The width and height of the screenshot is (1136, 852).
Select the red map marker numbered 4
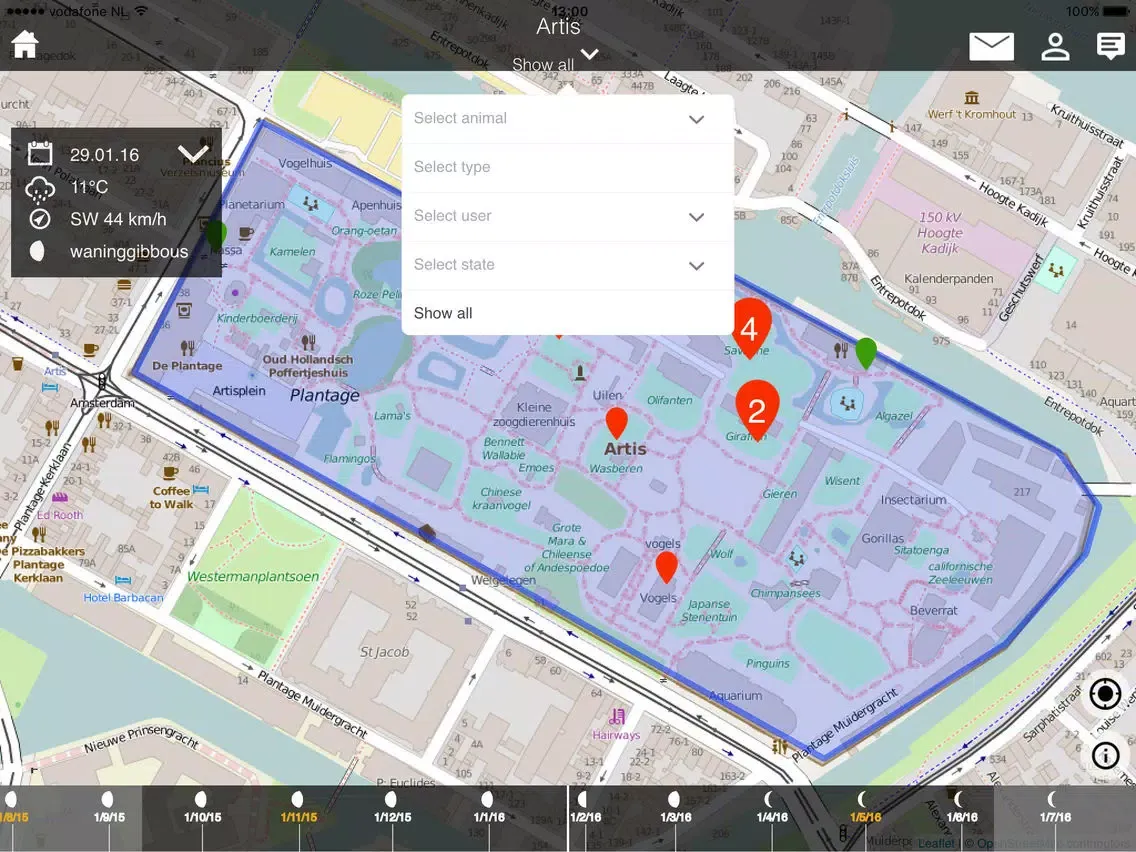pyautogui.click(x=750, y=328)
